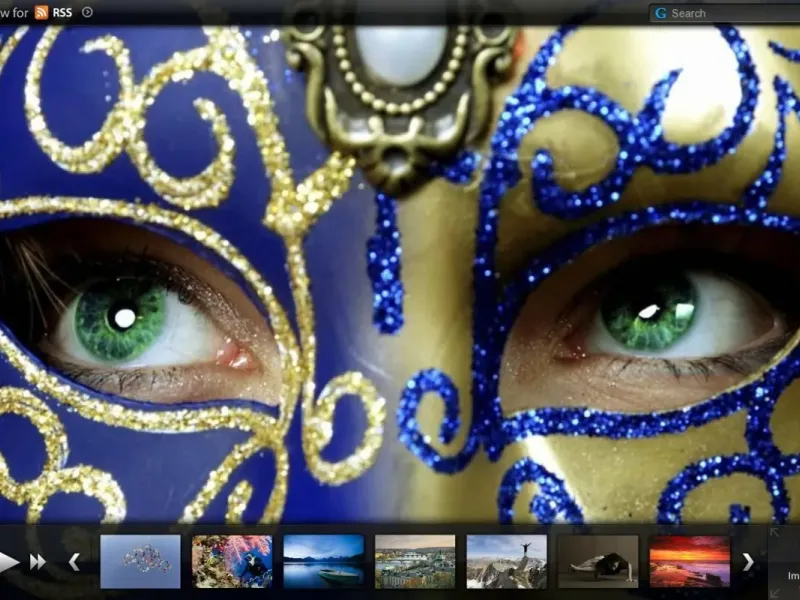Image resolution: width=800 pixels, height=600 pixels.
Task: Select the city rooftops thumbnail
Action: point(415,561)
